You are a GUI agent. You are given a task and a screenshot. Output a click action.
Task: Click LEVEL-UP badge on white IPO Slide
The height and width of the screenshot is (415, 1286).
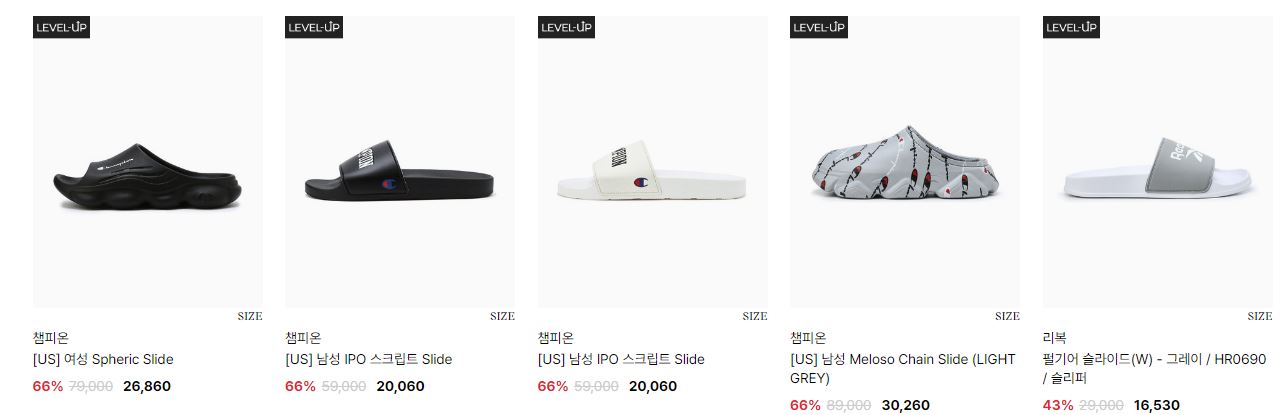(567, 27)
